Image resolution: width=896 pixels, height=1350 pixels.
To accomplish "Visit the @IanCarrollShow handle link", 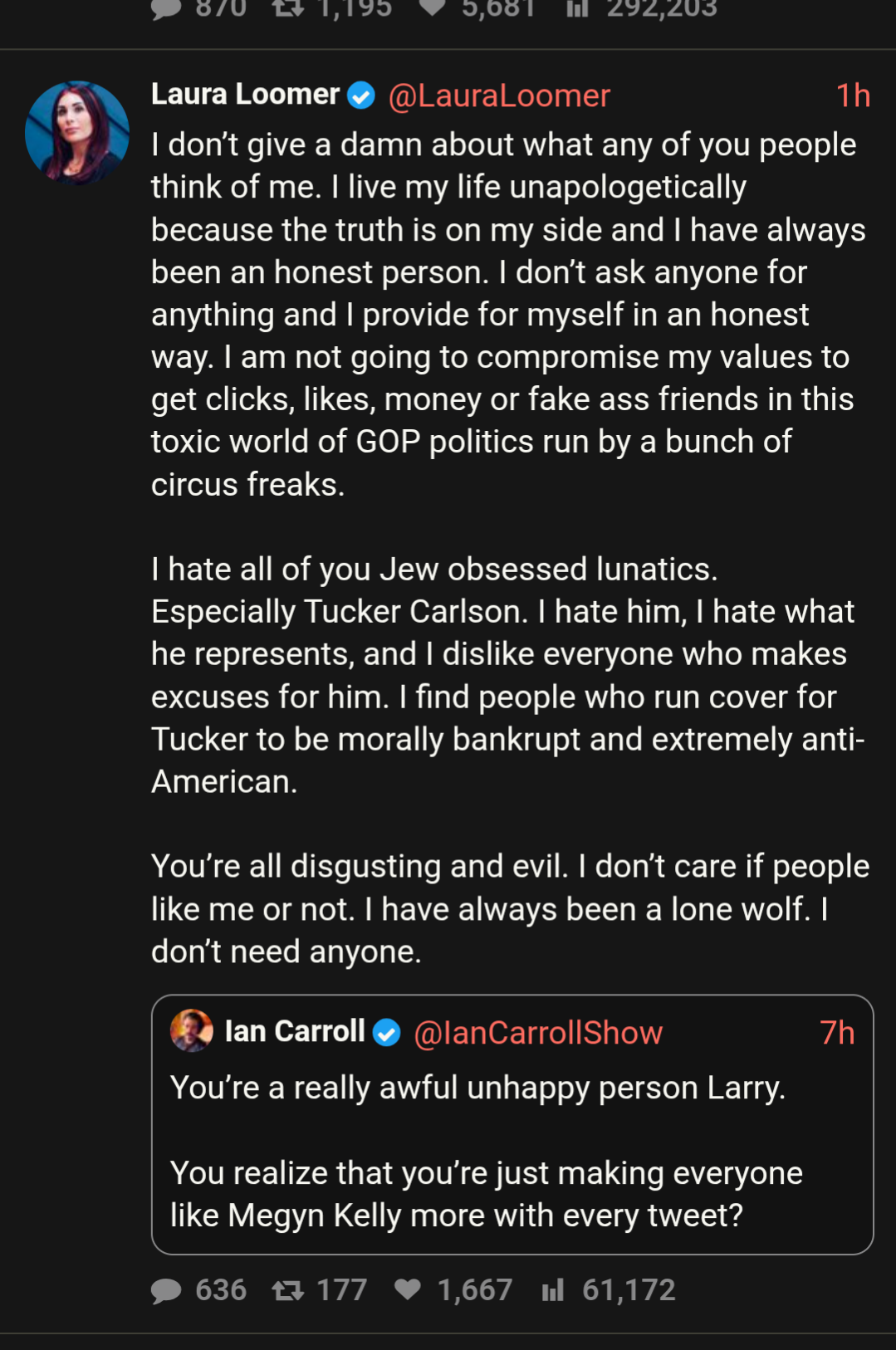I will pos(538,1033).
